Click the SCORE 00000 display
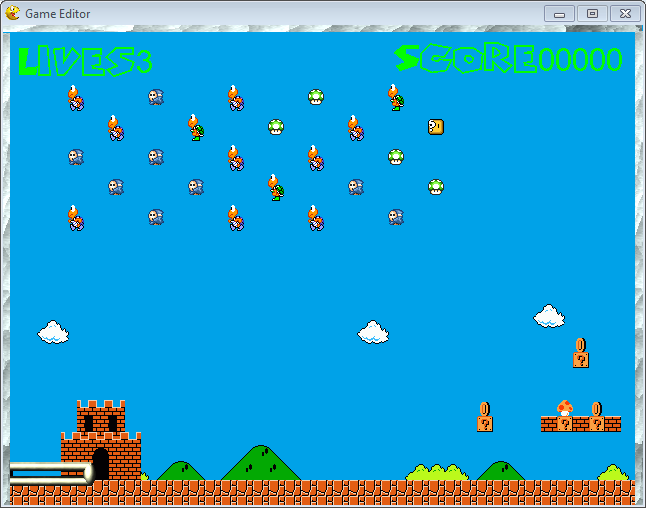646x508 pixels. (508, 59)
